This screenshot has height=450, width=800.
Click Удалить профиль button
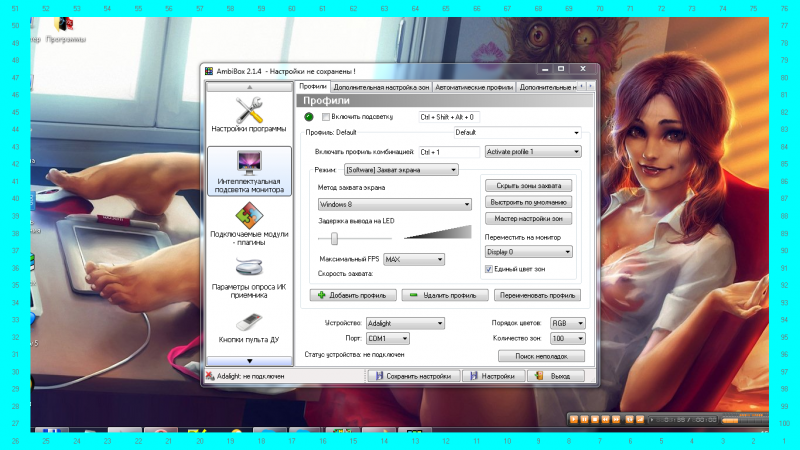445,295
